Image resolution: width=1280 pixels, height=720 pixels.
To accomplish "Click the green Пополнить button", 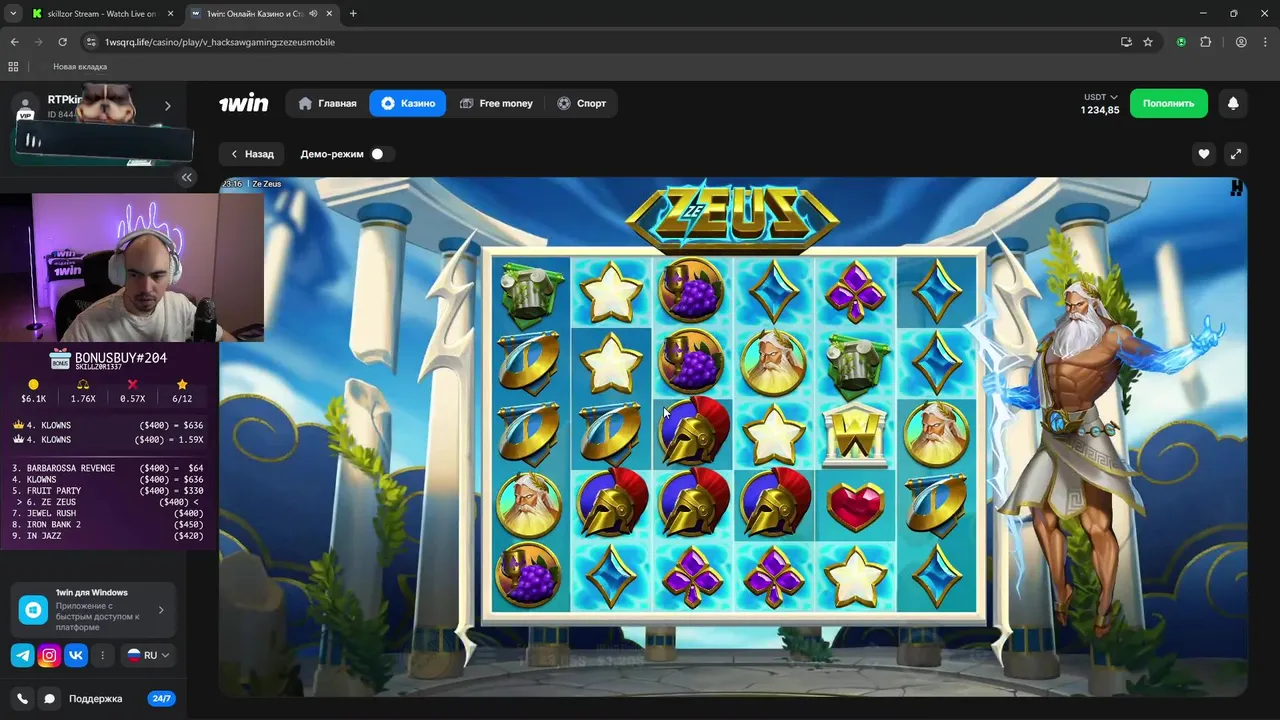I will tap(1168, 103).
